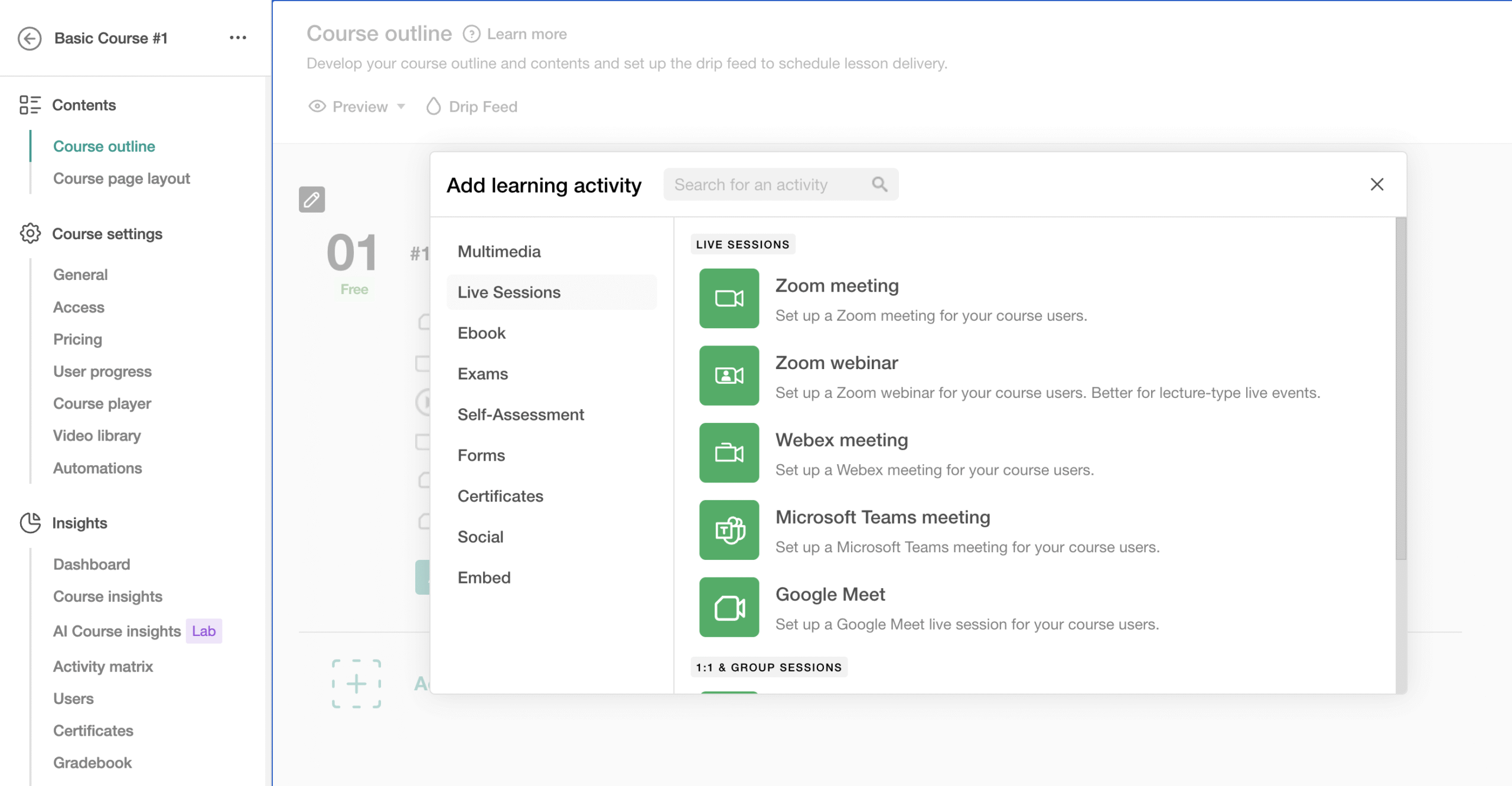Image resolution: width=1512 pixels, height=786 pixels.
Task: Click the pencil edit icon above section 01
Action: [312, 200]
